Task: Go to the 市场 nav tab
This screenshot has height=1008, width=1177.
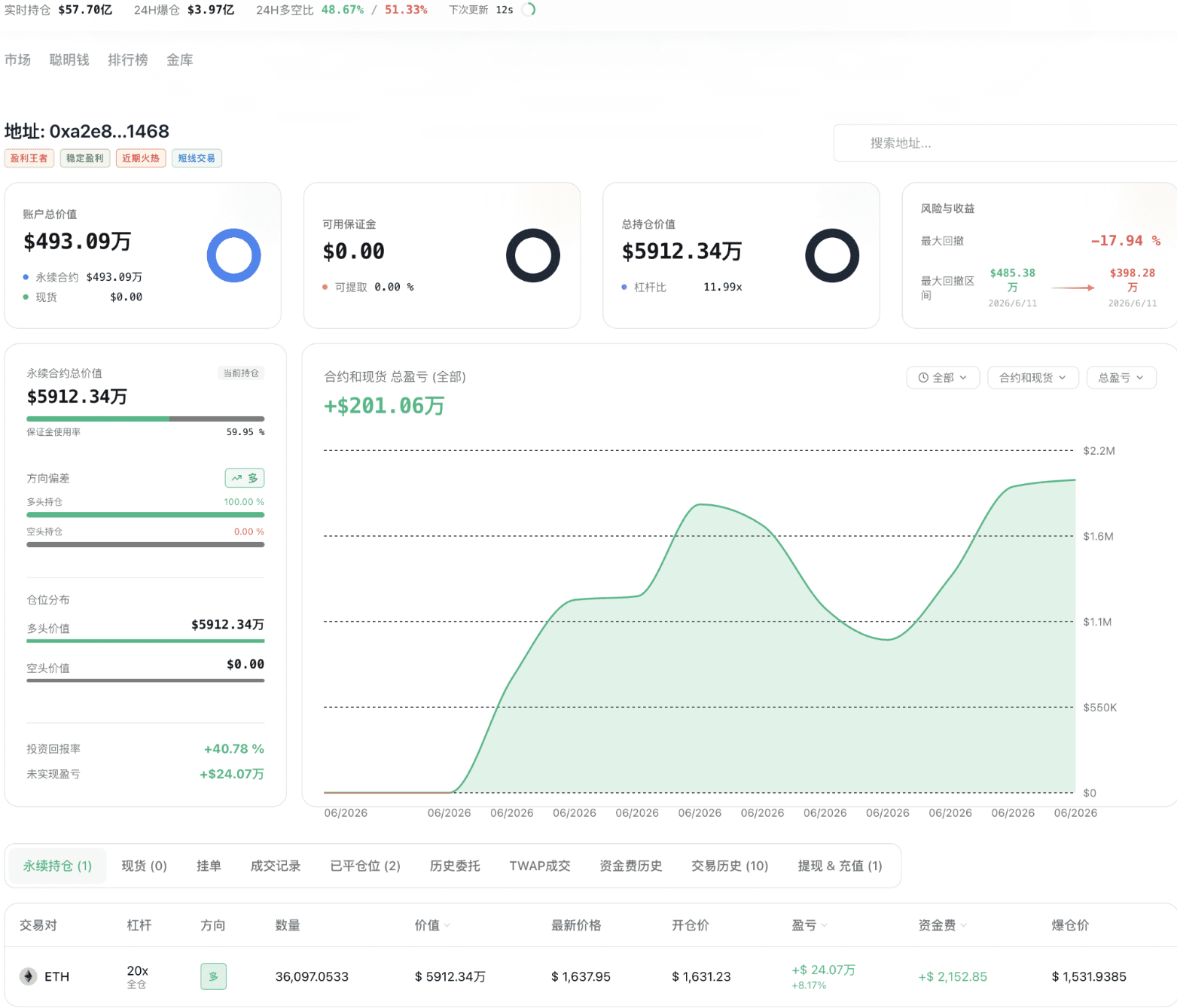Action: 17,59
